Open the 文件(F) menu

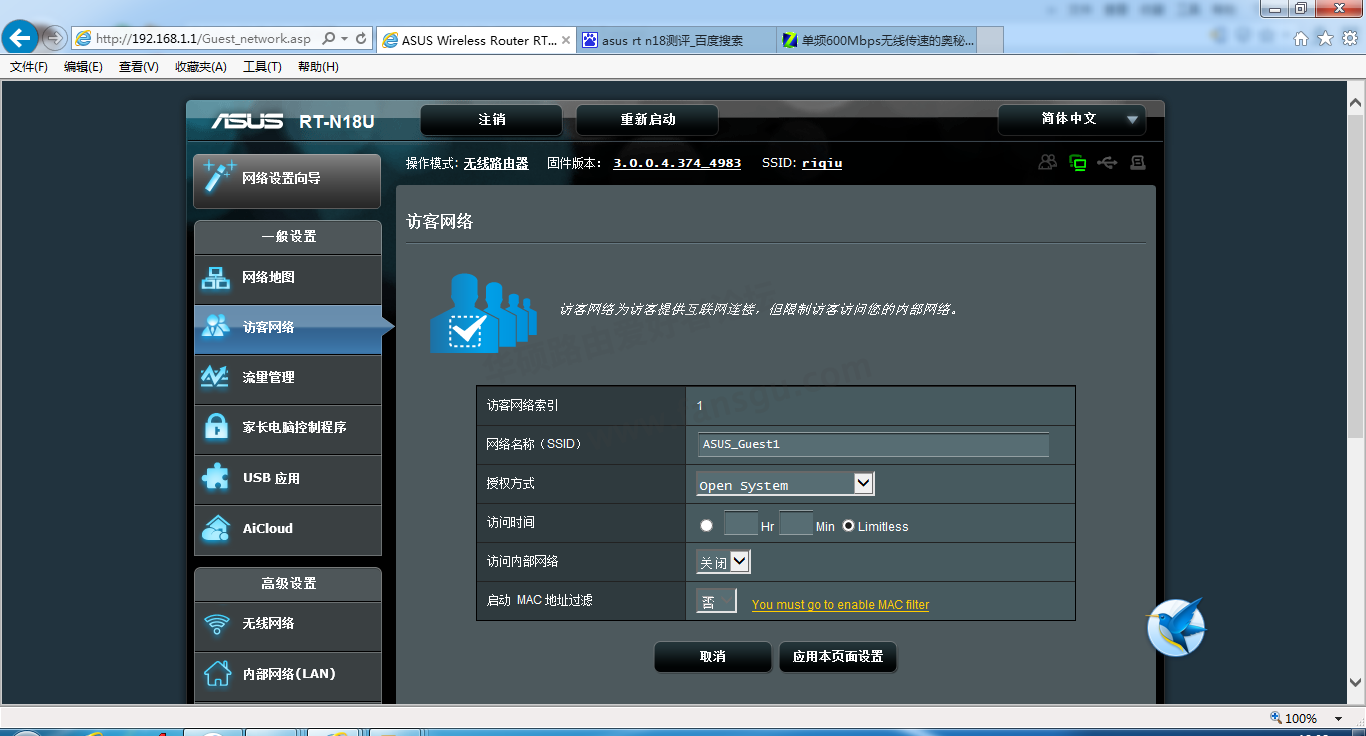click(29, 67)
